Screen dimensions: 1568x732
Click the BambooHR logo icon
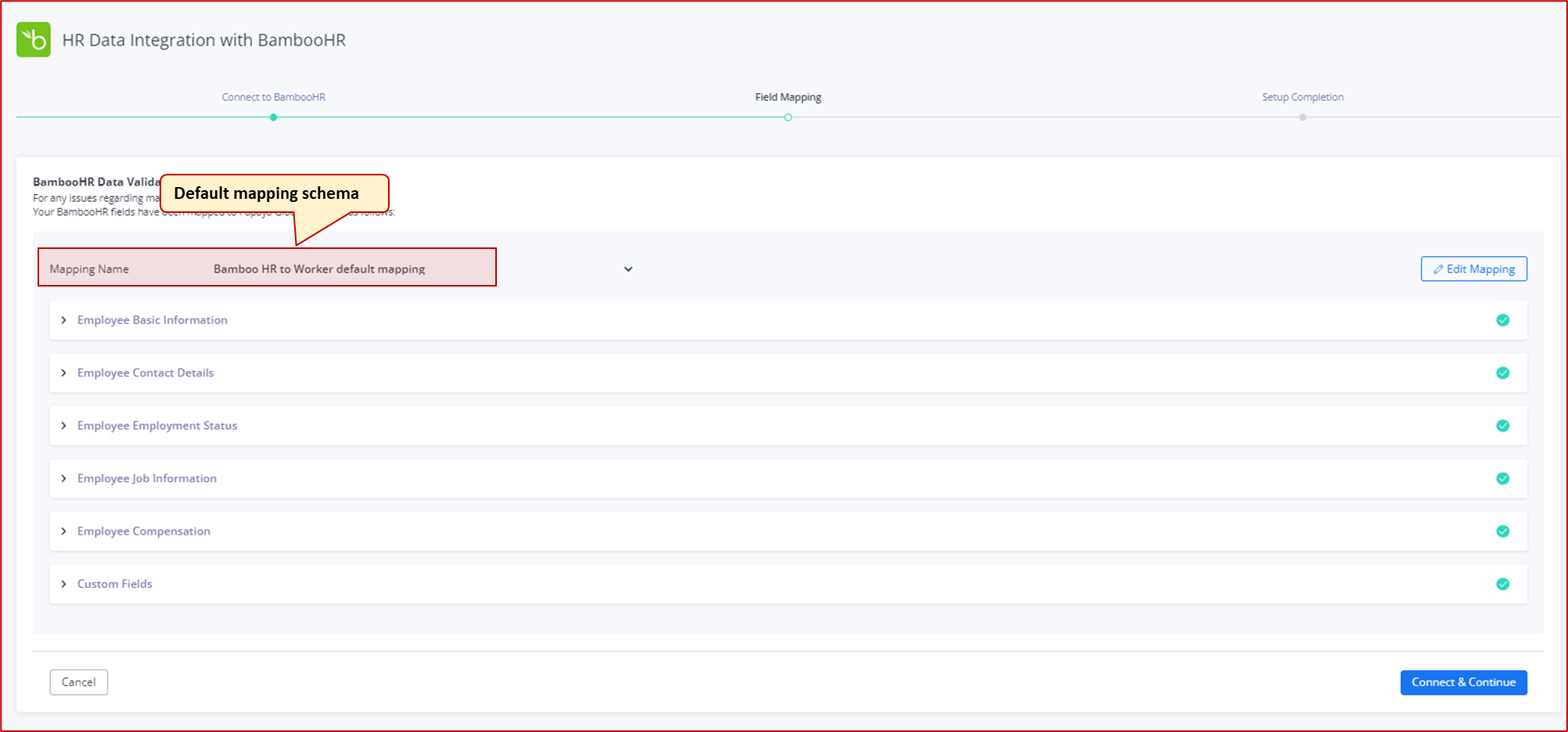pos(33,39)
